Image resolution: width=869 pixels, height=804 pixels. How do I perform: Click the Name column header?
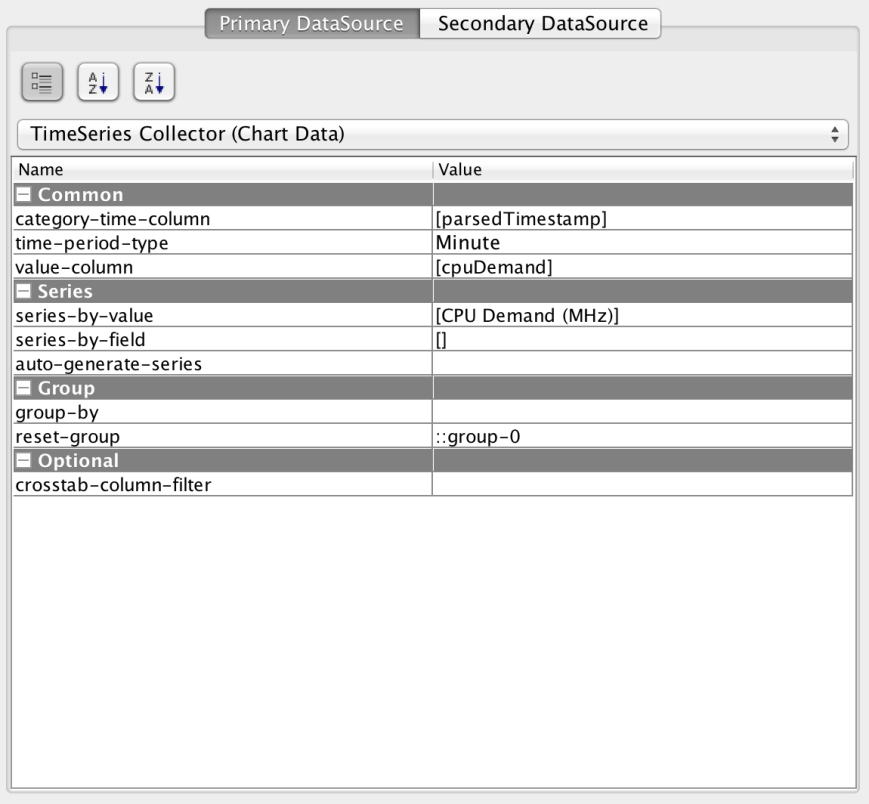coord(222,170)
